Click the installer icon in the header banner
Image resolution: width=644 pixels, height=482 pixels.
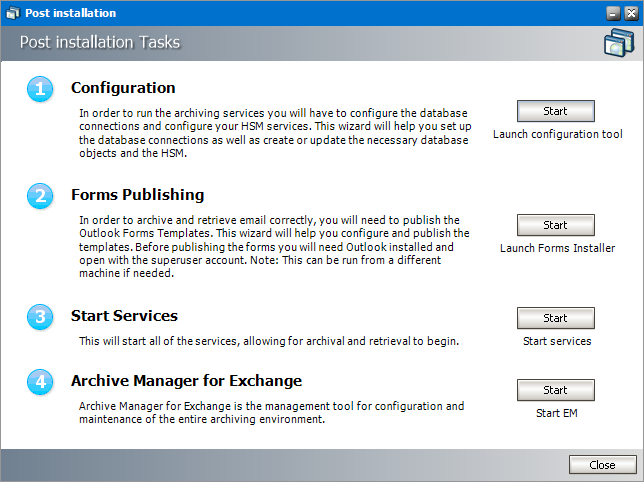click(x=619, y=43)
